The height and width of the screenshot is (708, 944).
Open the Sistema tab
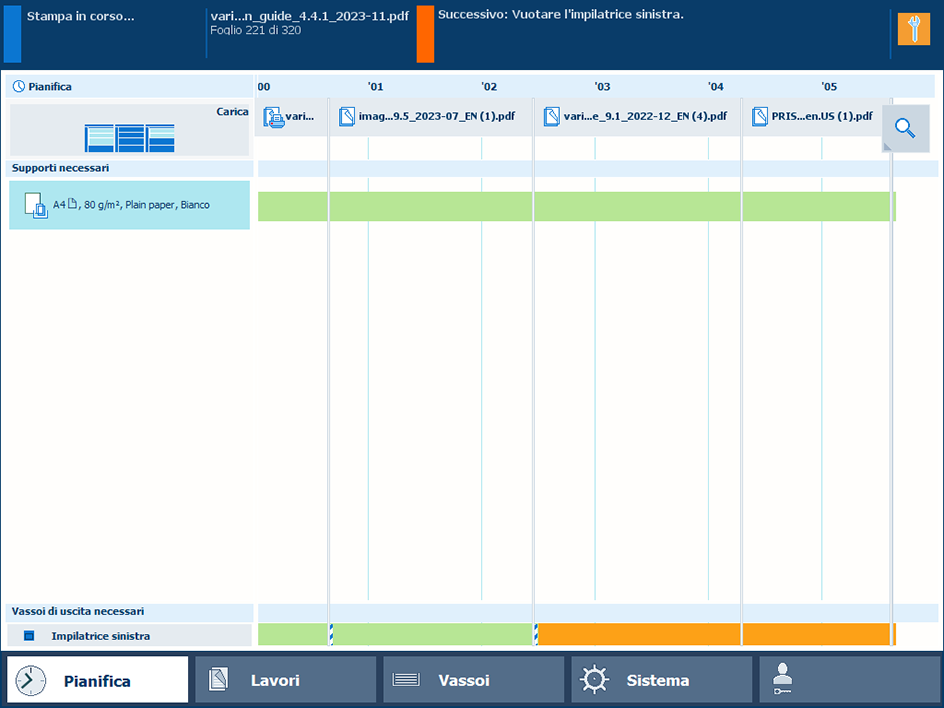tap(662, 680)
